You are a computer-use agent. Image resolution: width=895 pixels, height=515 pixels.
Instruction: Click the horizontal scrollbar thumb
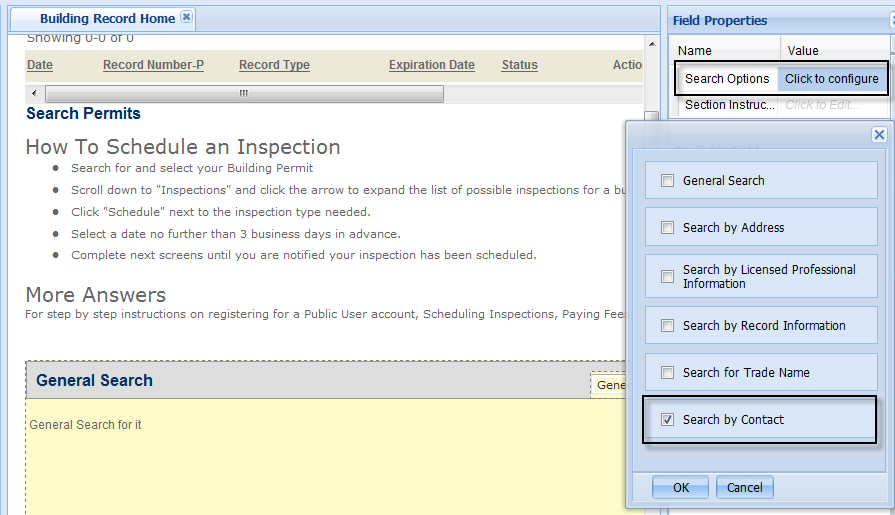coord(243,93)
